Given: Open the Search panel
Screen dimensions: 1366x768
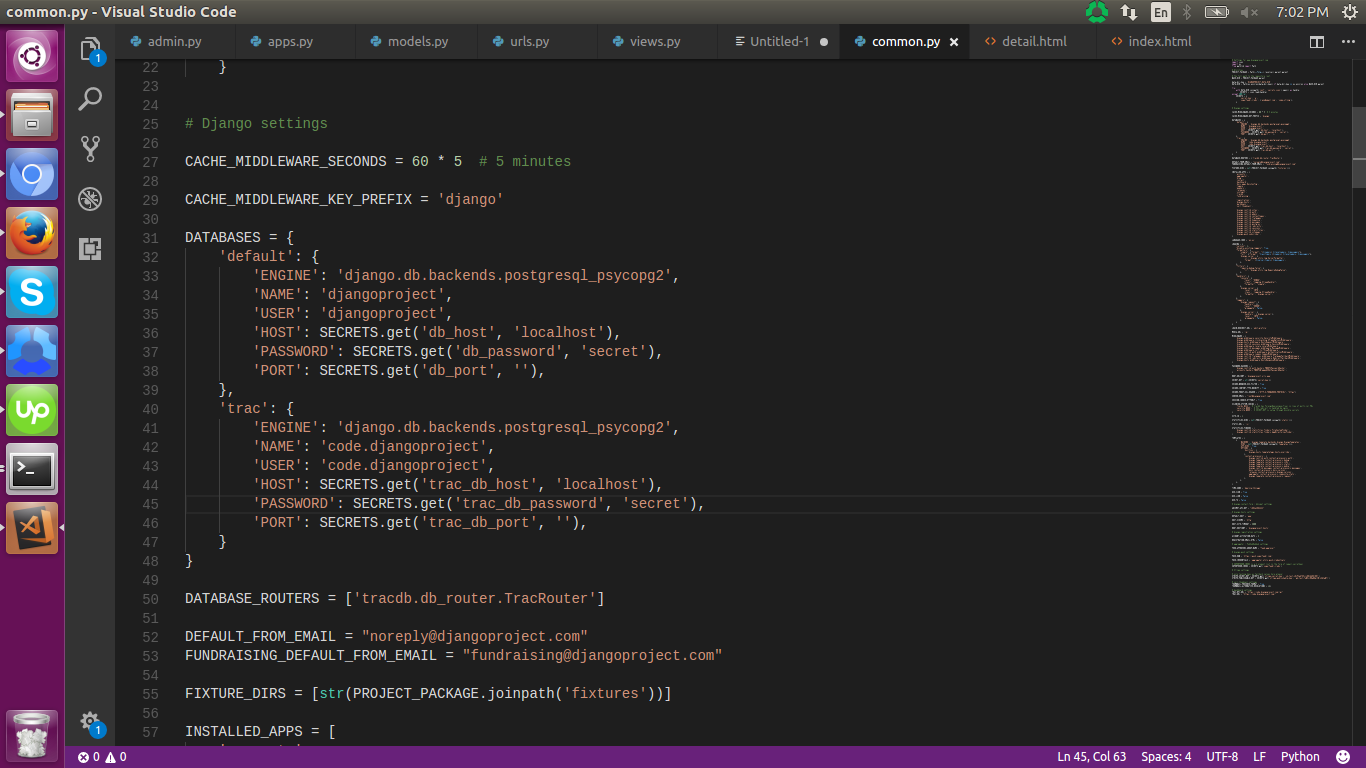Looking at the screenshot, I should (90, 99).
